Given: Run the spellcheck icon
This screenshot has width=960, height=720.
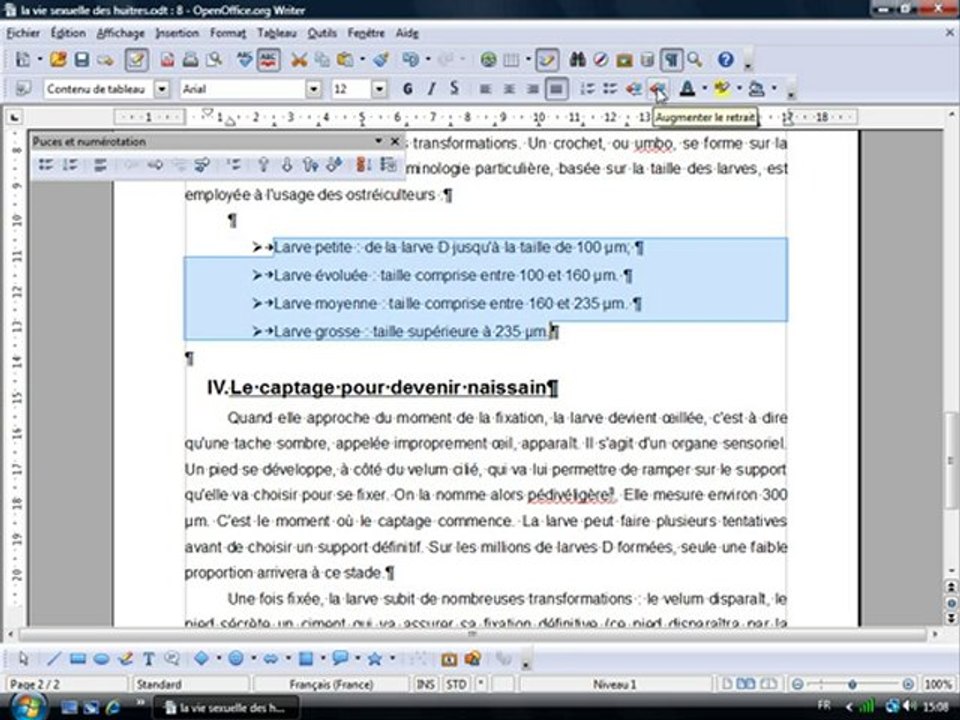Looking at the screenshot, I should coord(244,59).
